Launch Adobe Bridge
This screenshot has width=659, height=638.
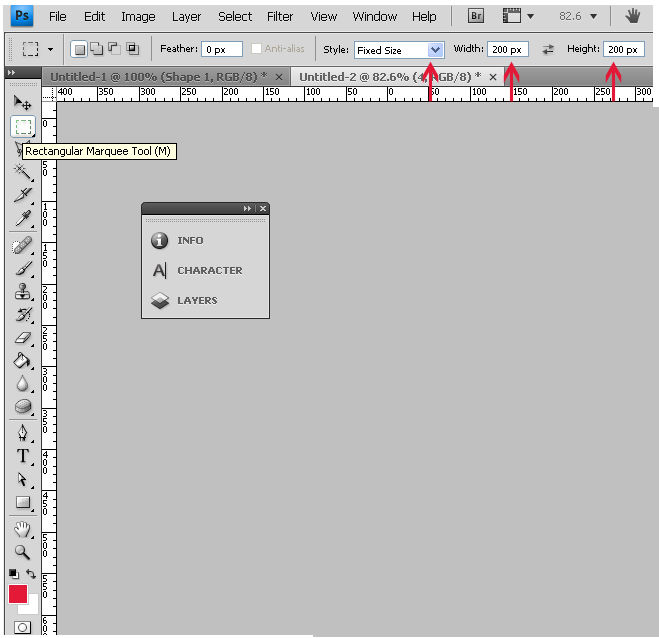coord(476,16)
